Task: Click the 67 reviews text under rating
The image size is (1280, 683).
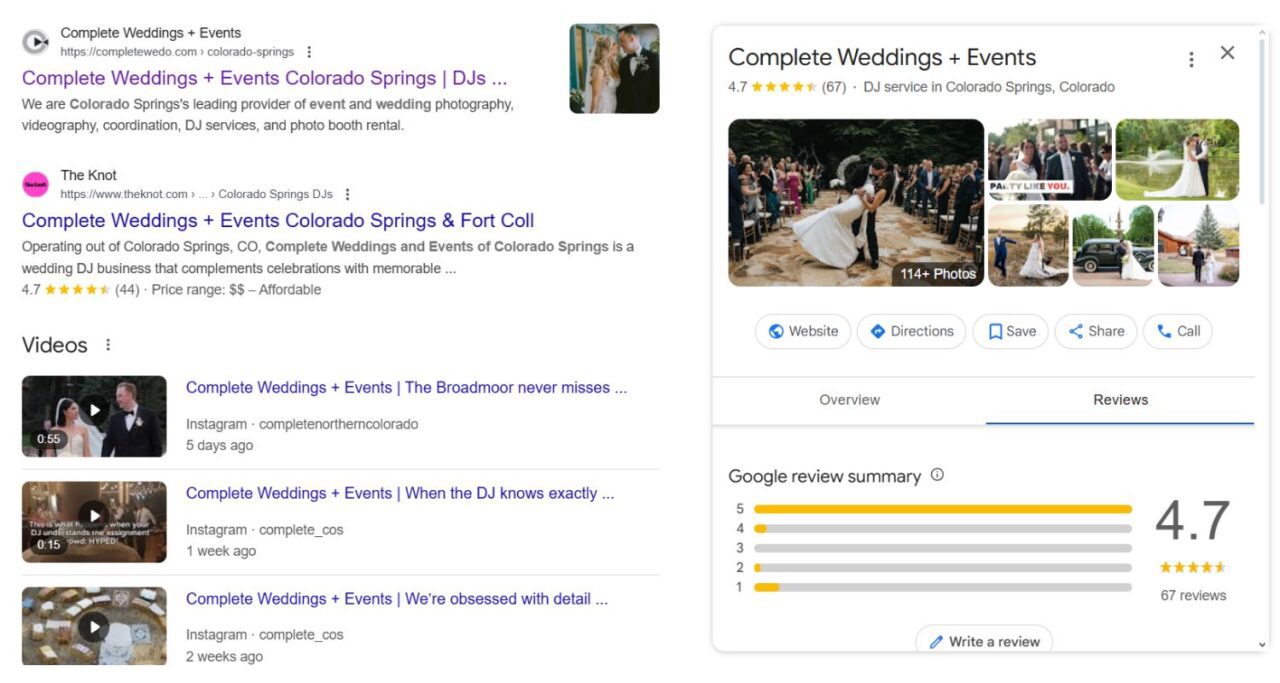Action: 1193,595
